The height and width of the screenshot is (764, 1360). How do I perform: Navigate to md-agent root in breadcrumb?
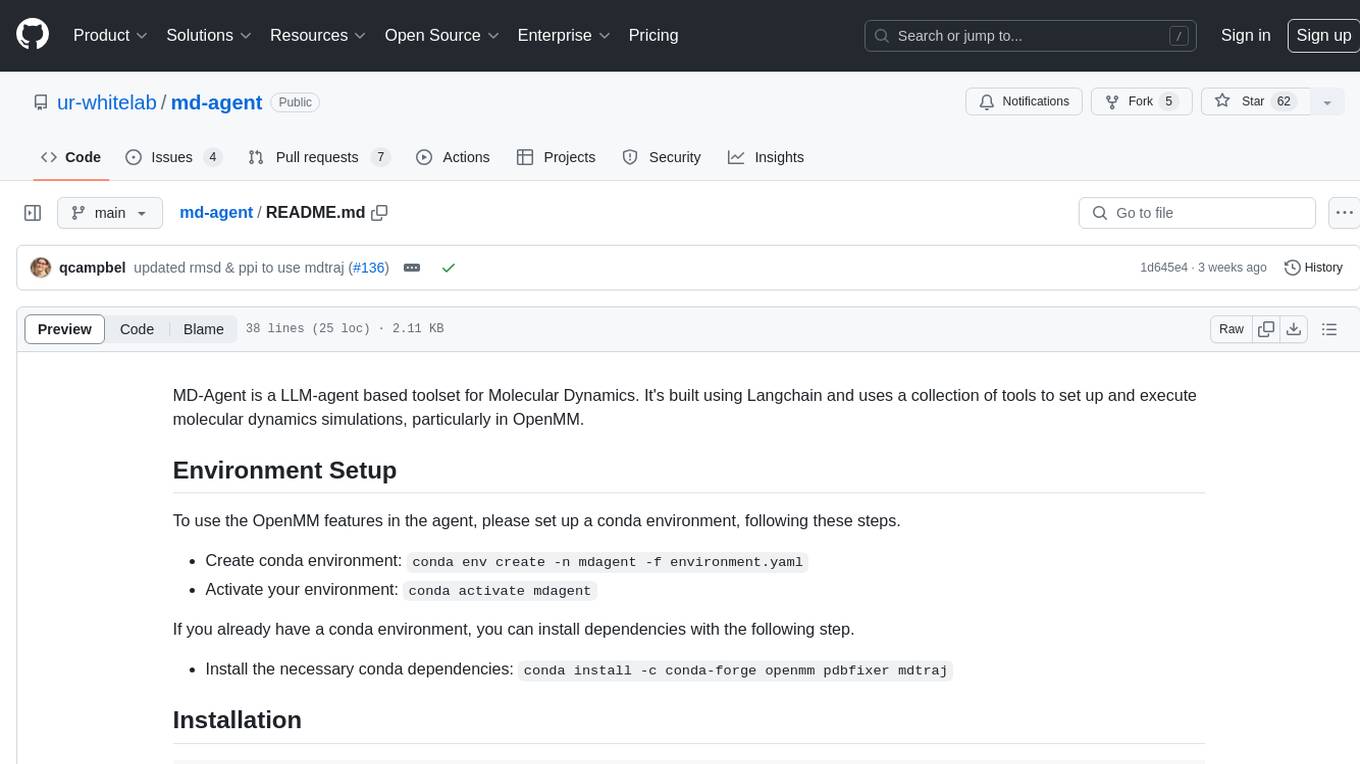(216, 213)
